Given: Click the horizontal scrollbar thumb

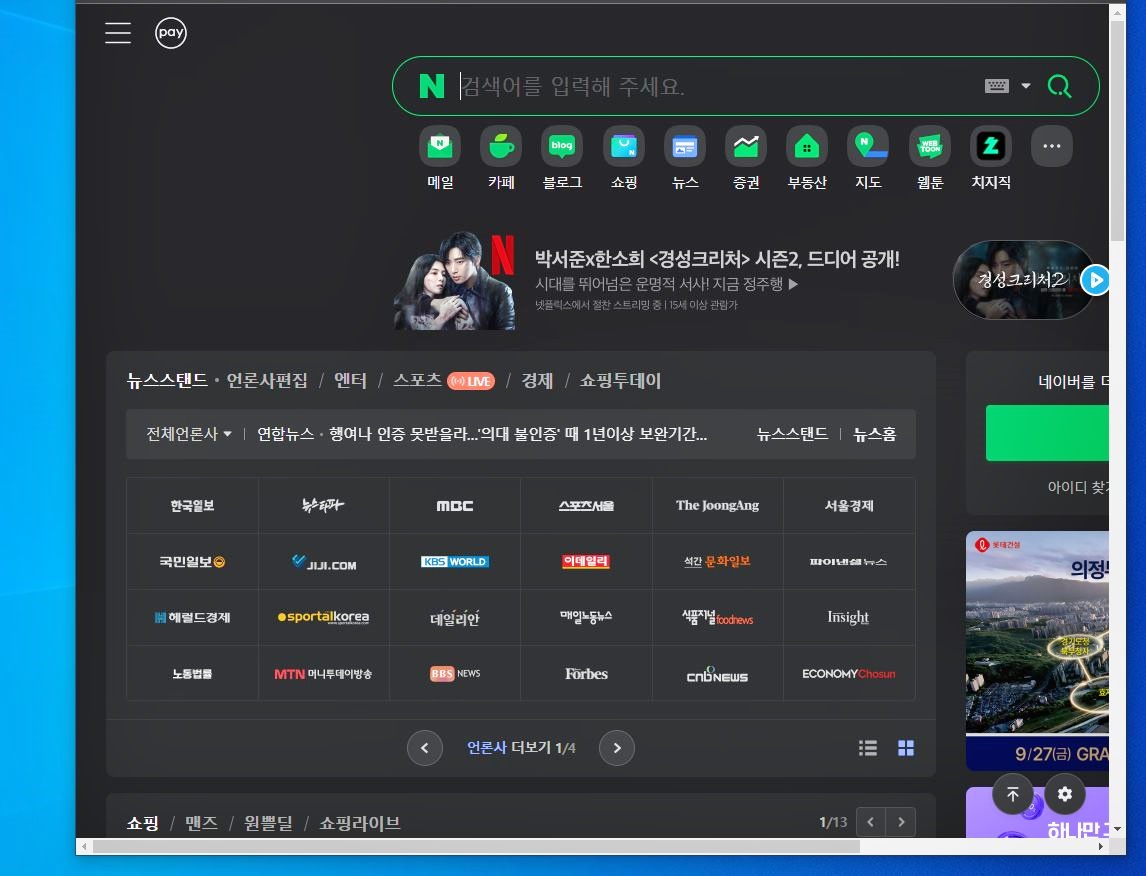Looking at the screenshot, I should pos(476,846).
